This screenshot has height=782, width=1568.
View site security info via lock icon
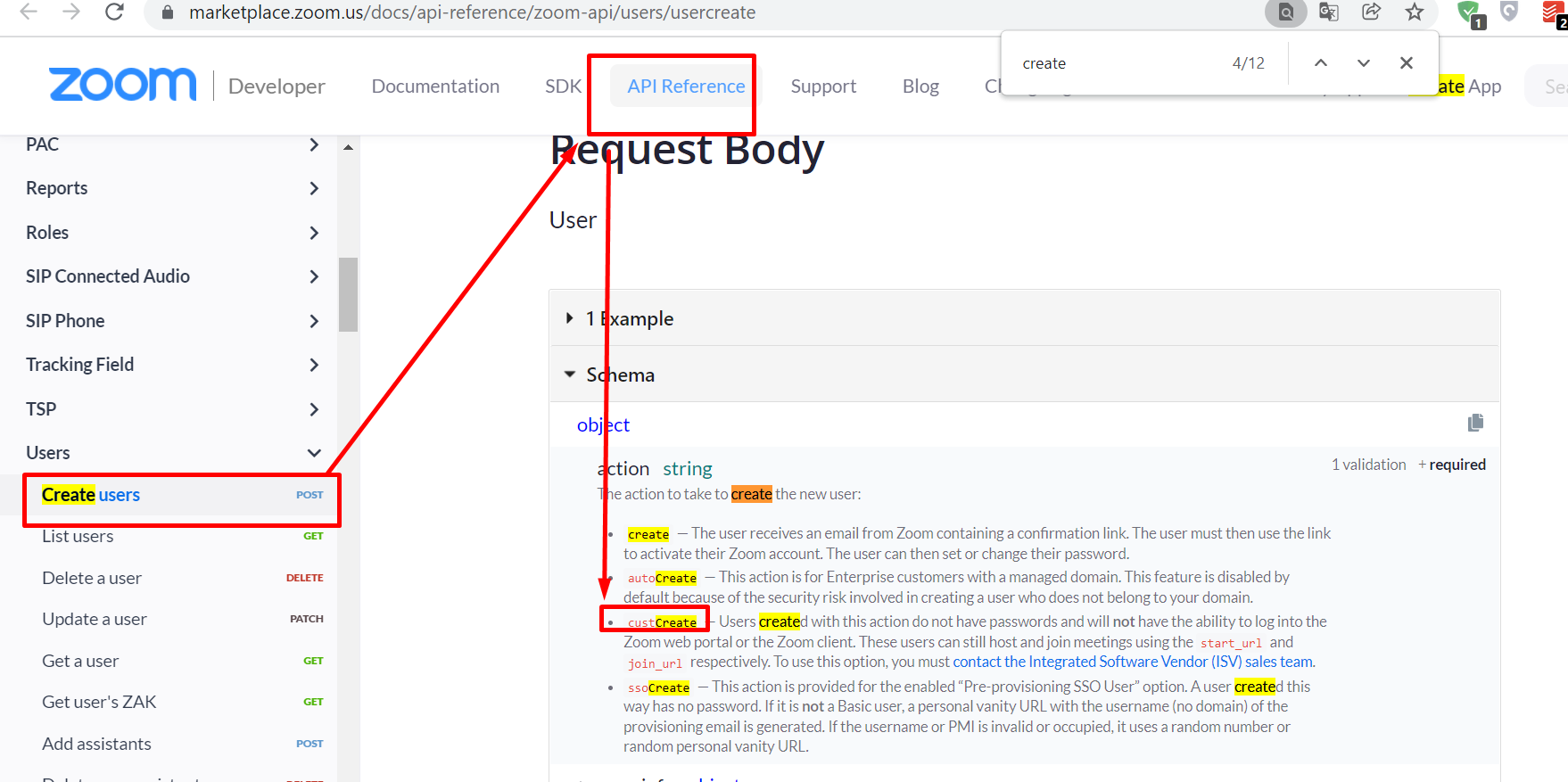point(167,12)
